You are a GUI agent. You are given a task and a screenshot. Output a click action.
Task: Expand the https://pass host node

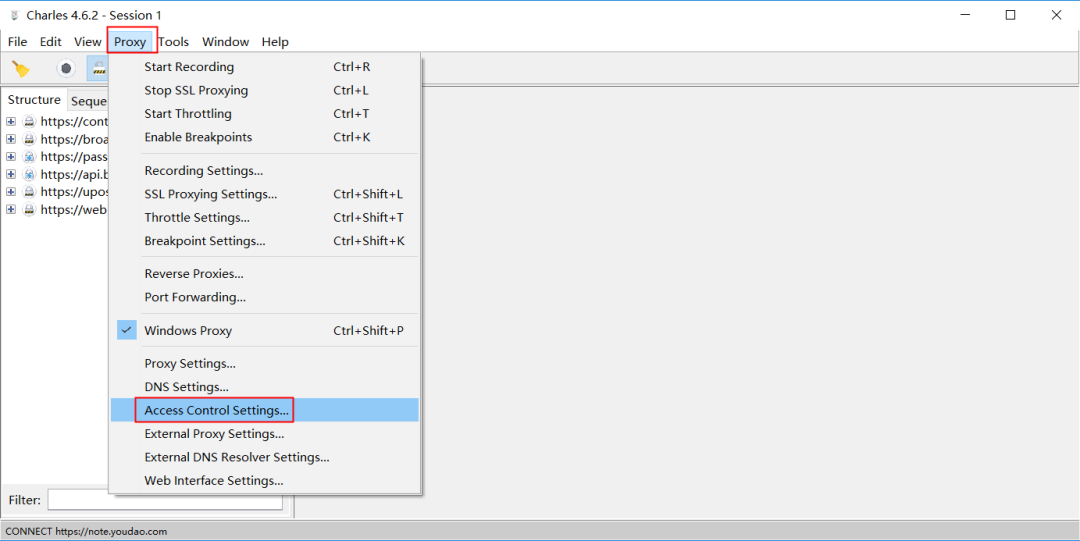click(11, 157)
